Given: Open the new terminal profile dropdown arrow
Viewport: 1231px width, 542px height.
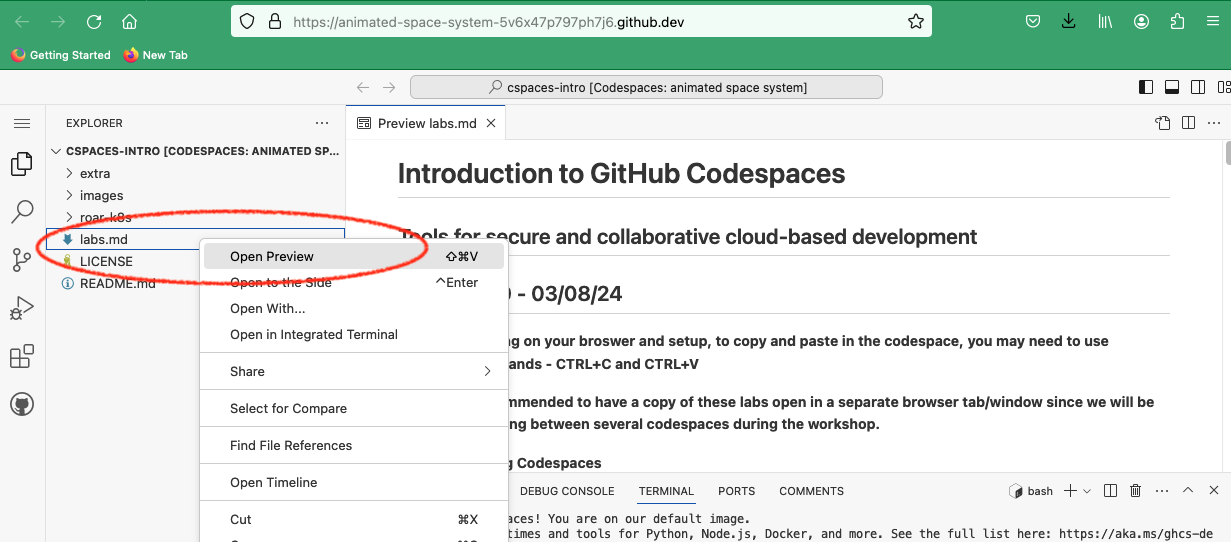Looking at the screenshot, I should pos(1086,491).
